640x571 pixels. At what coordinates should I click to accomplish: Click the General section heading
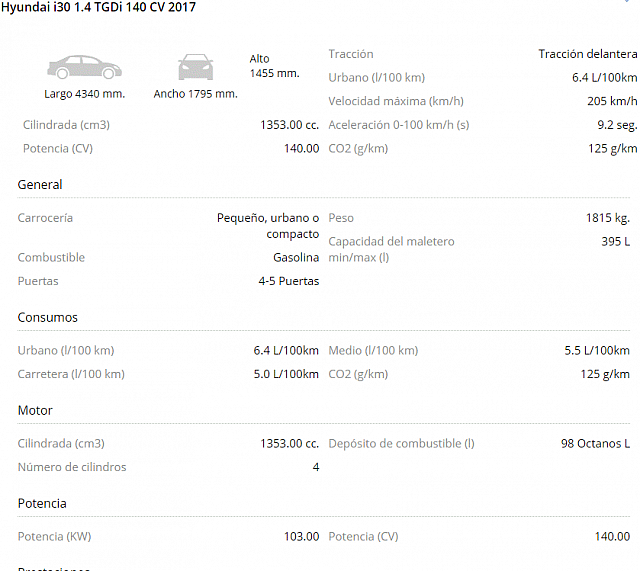tap(40, 184)
